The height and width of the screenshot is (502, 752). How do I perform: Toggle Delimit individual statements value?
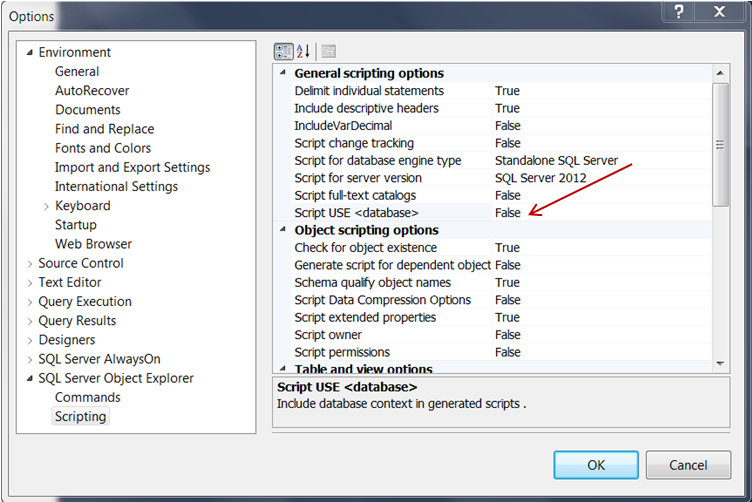(507, 91)
